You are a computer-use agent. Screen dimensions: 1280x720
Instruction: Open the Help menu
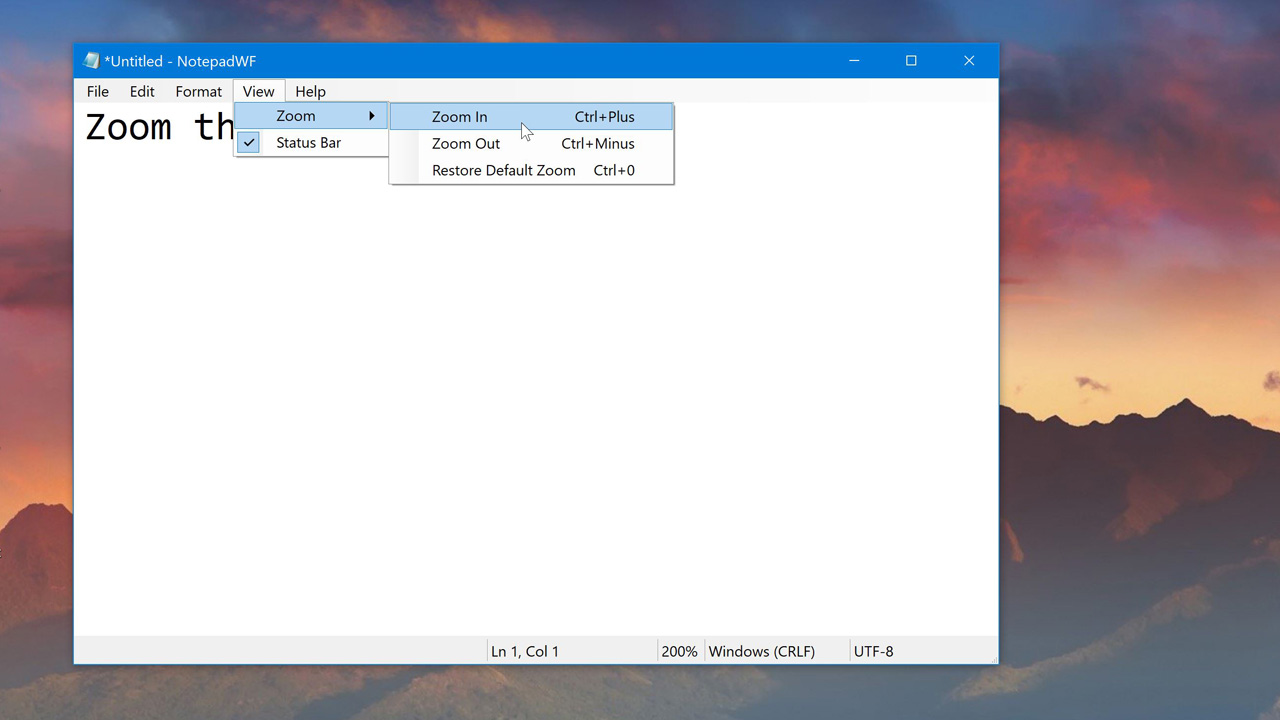coord(310,91)
